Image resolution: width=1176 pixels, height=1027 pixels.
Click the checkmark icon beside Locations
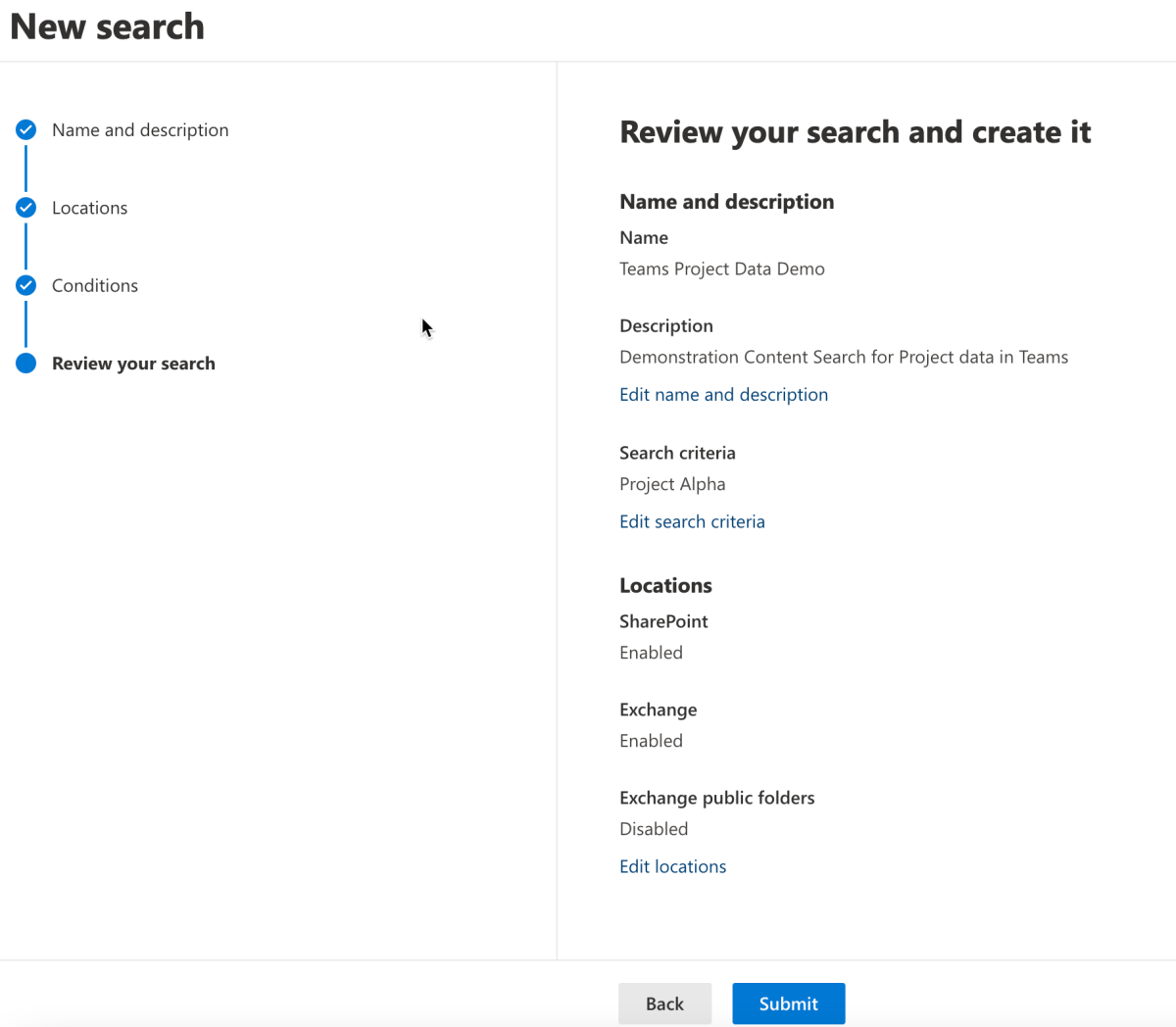(25, 208)
